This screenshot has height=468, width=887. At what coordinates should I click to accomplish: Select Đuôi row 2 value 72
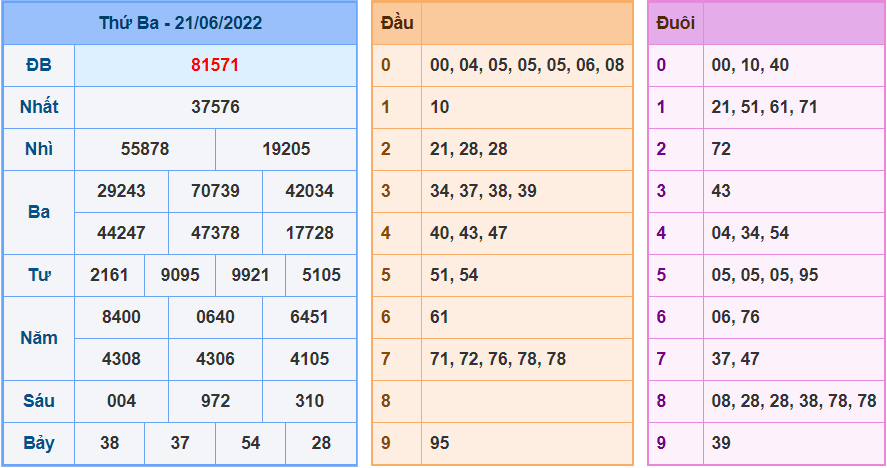click(x=721, y=149)
